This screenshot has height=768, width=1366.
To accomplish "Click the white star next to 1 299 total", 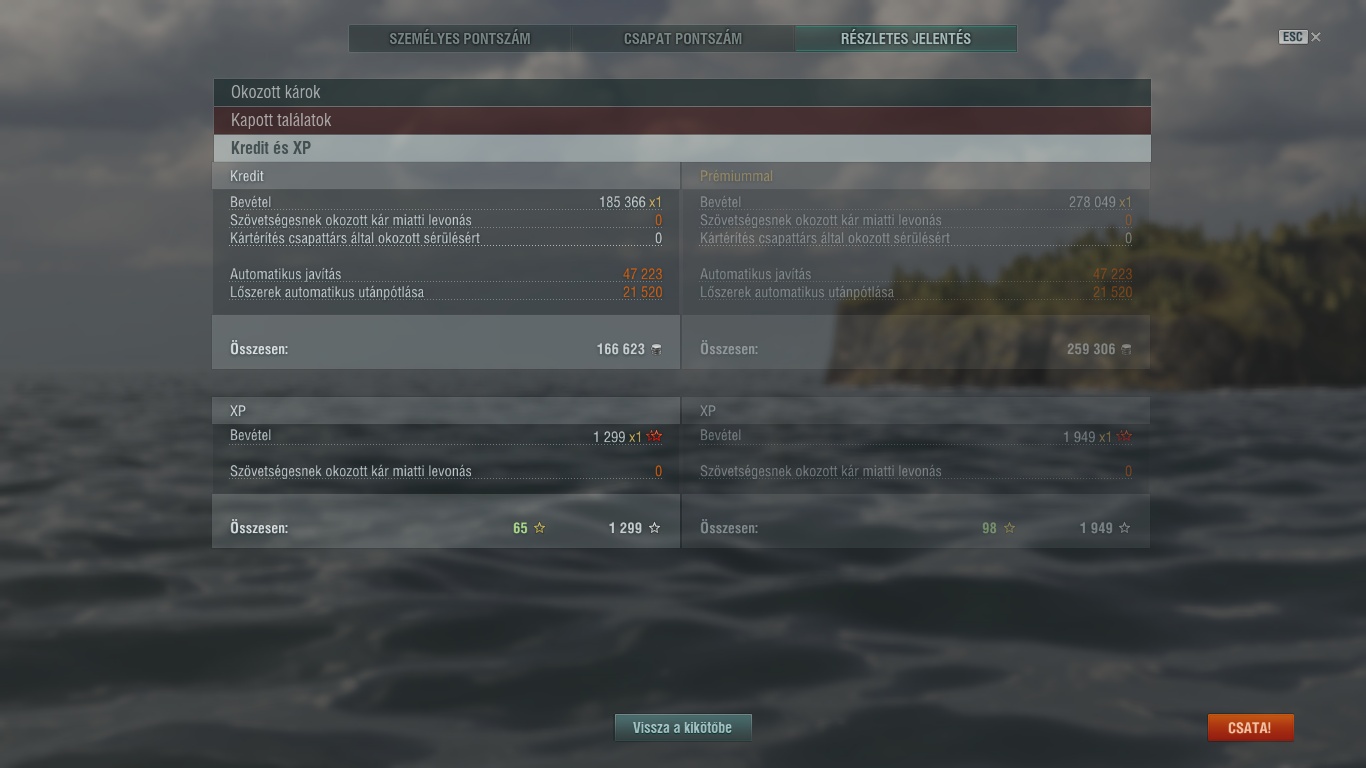I will 655,528.
